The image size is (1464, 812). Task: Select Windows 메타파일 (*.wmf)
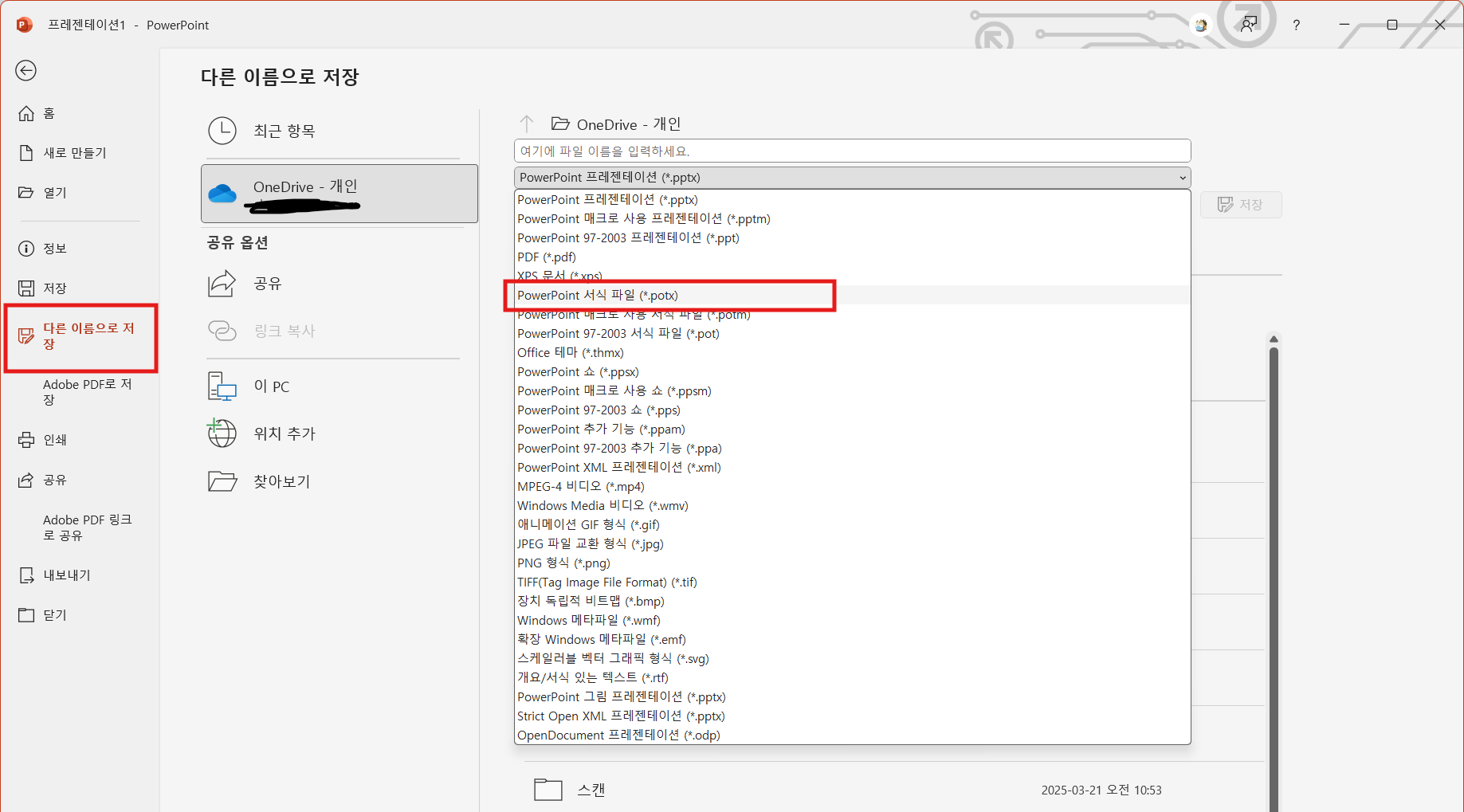tap(853, 621)
